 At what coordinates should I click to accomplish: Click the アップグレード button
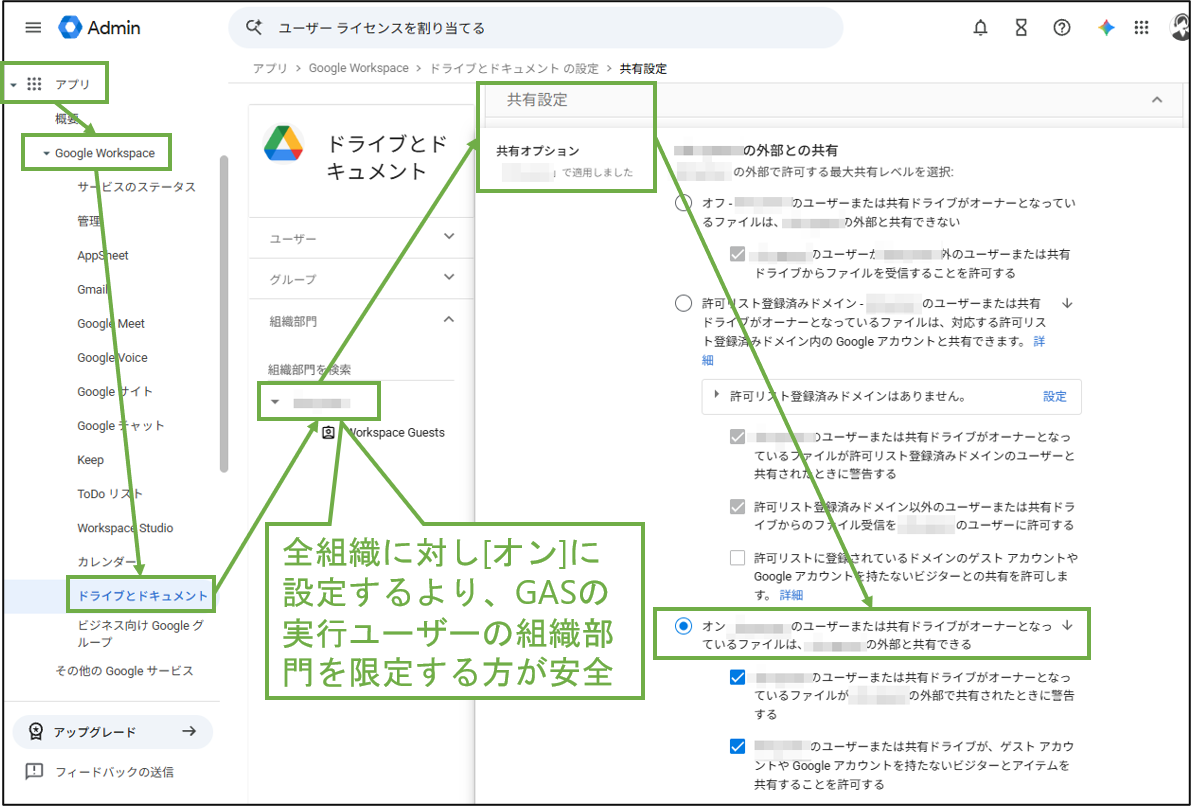pos(112,732)
